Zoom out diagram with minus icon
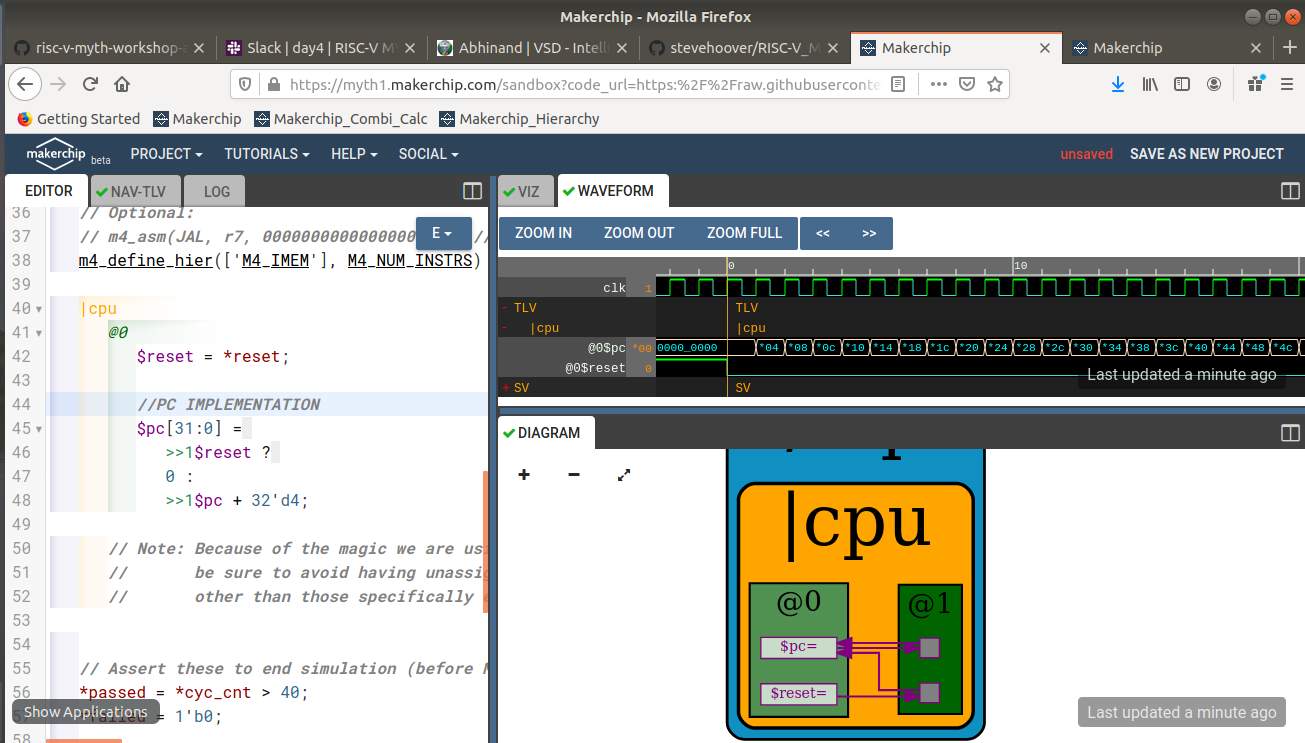The width and height of the screenshot is (1305, 743). [x=574, y=475]
